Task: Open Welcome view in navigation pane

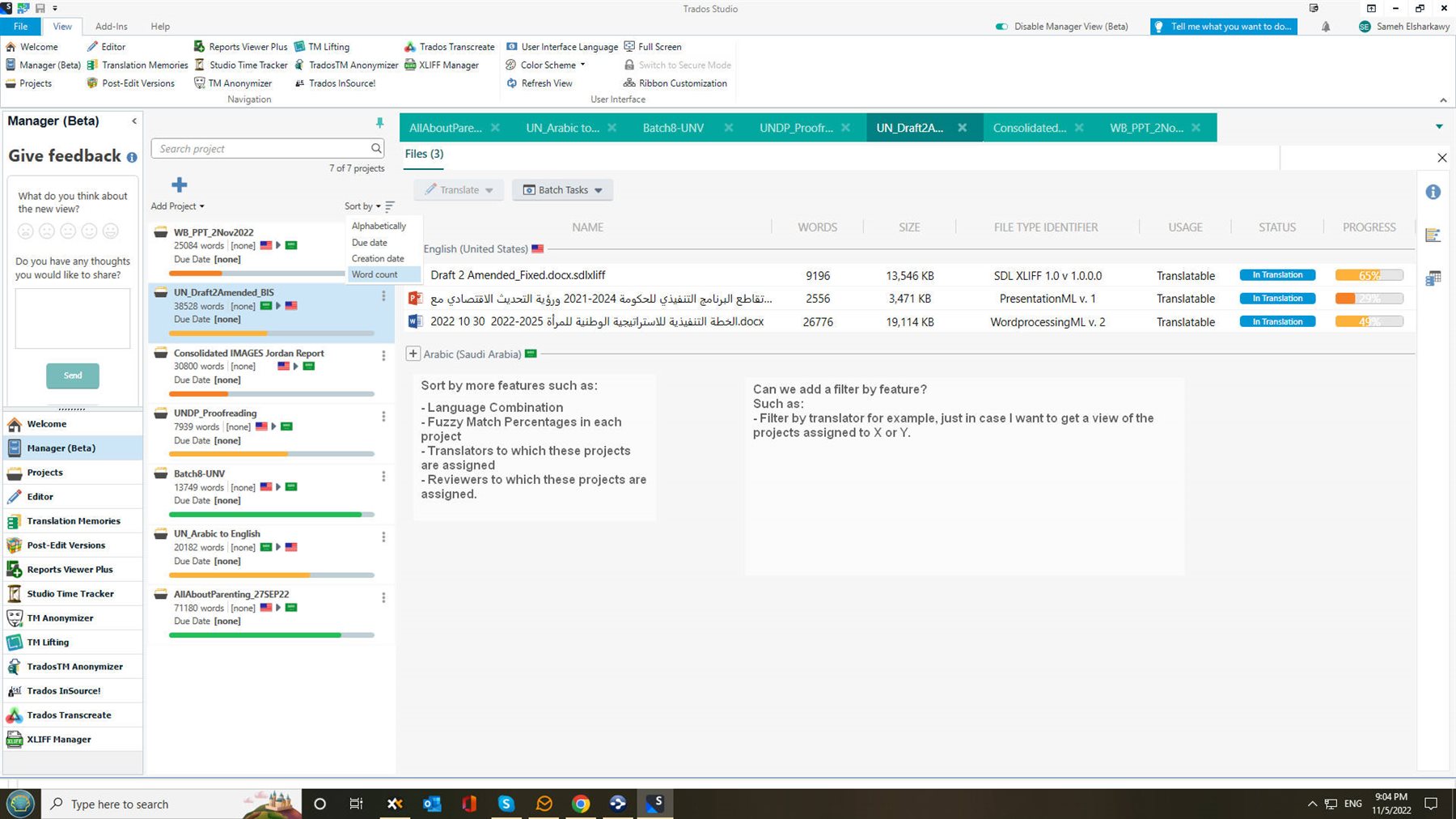Action: [73, 424]
